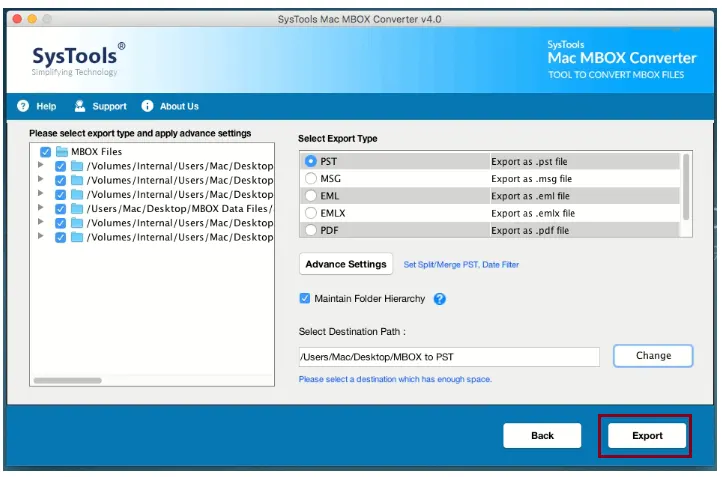Close the SysTools Mac MBOX Converter window

(x=17, y=19)
